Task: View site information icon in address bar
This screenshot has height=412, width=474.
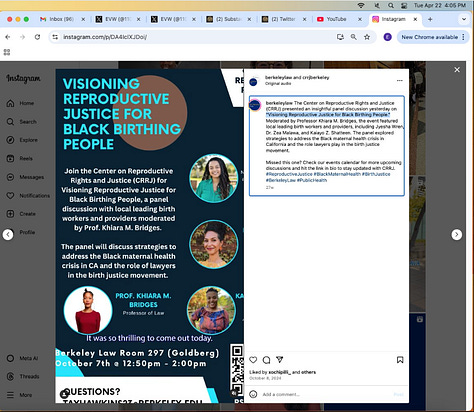Action: 55,37
